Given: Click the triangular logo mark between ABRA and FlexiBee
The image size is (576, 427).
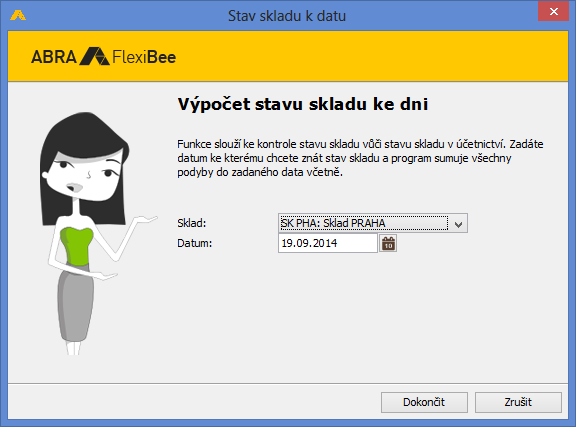Looking at the screenshot, I should coord(94,56).
